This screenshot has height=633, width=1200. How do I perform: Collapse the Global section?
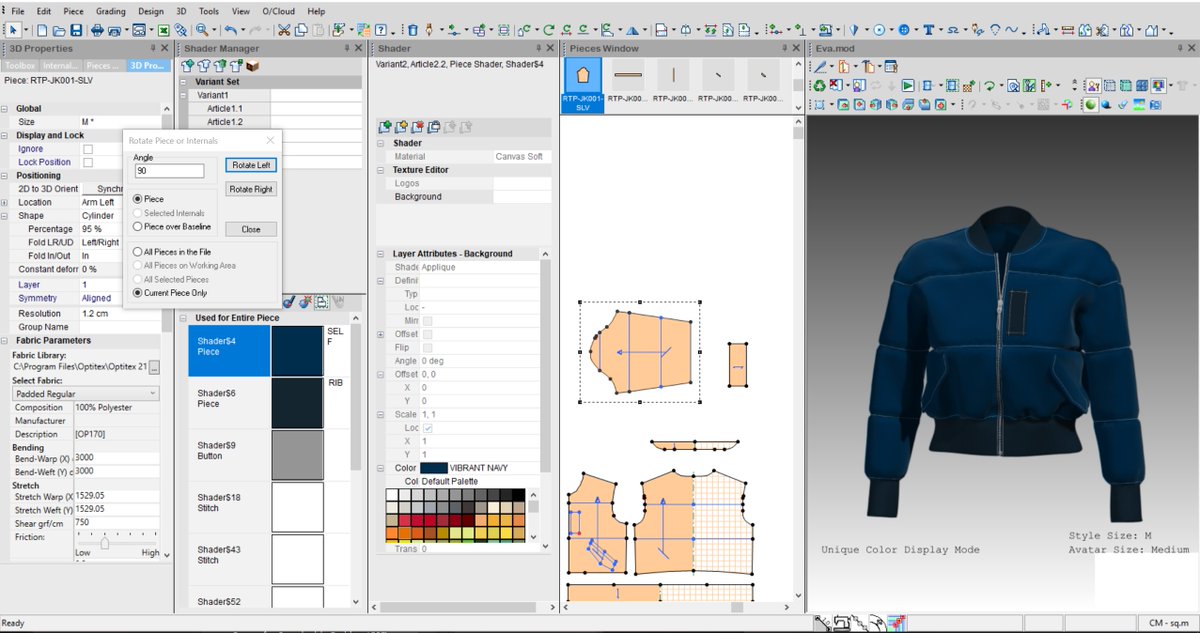(4, 108)
